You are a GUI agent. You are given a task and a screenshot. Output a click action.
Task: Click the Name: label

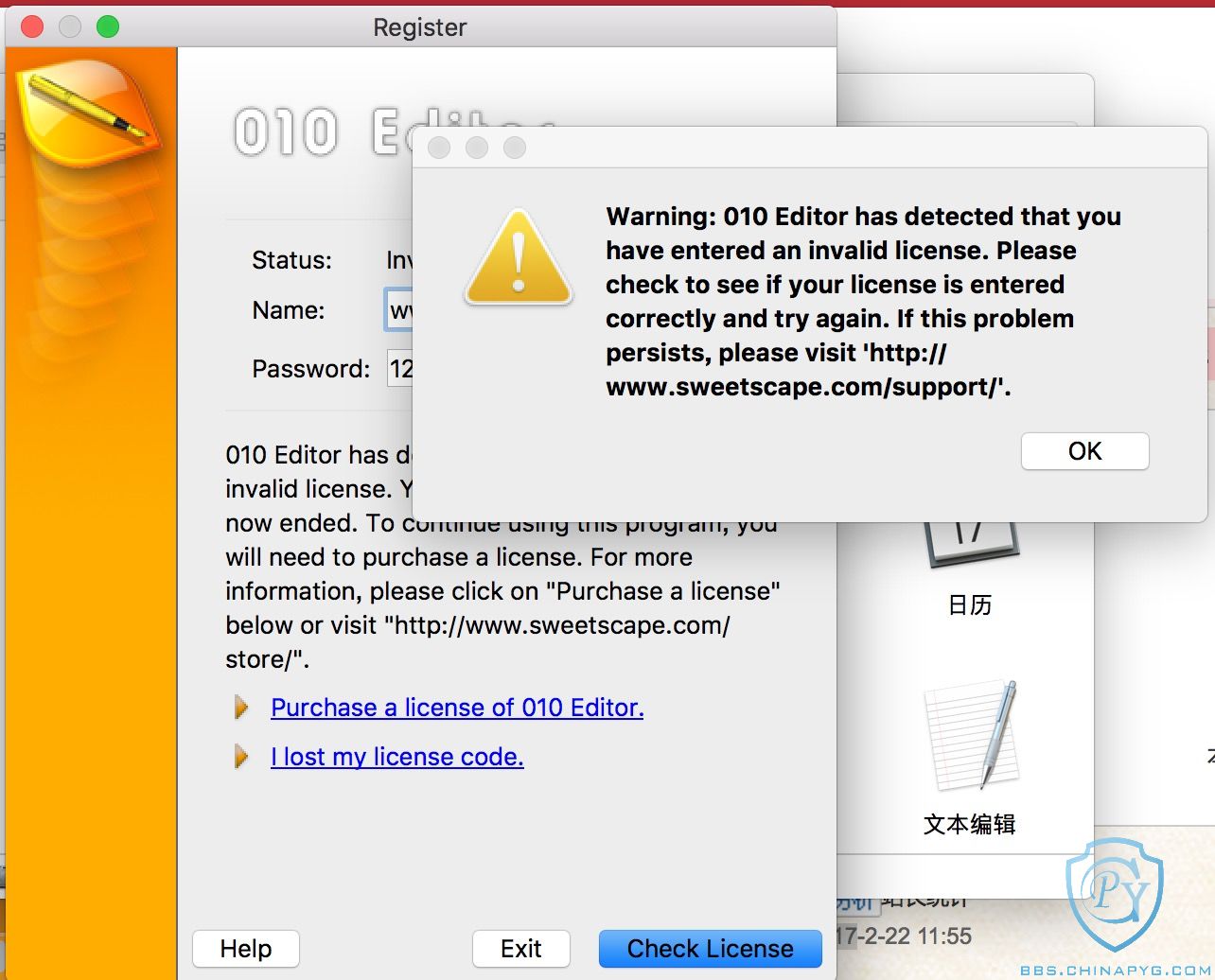click(x=288, y=310)
